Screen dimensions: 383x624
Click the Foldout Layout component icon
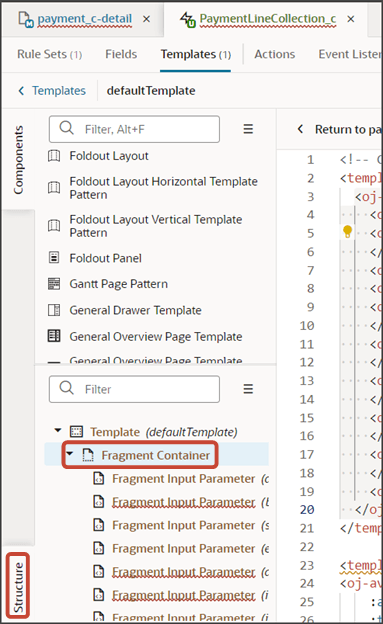[x=54, y=156]
